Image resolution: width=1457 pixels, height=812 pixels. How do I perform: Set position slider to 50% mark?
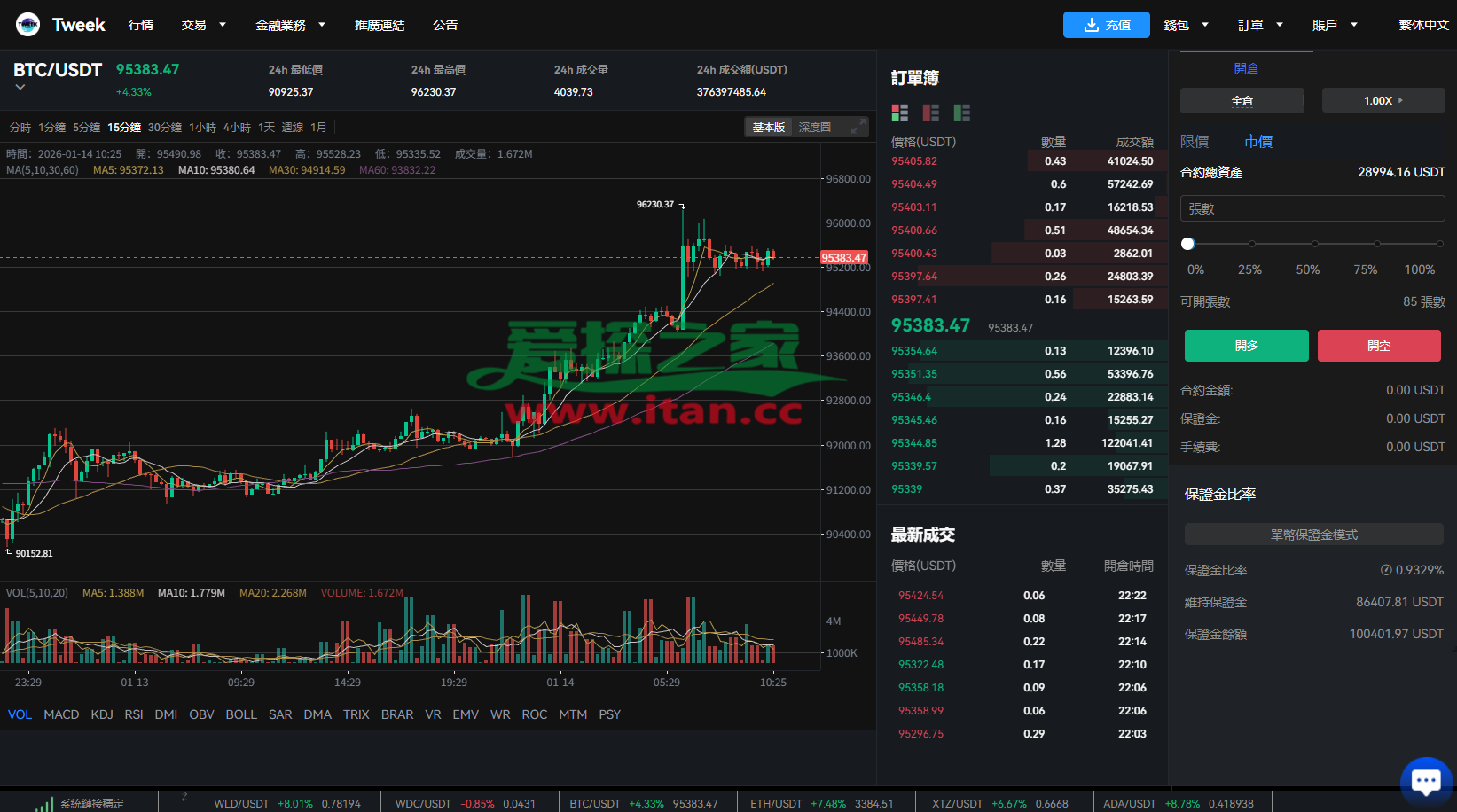pos(1314,244)
